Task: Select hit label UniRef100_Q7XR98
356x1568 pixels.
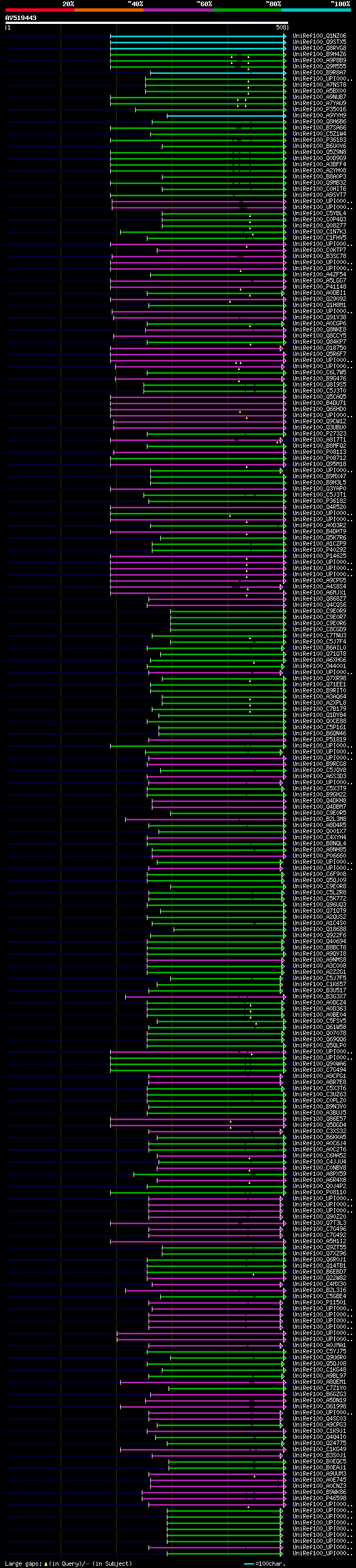Action: [x=319, y=678]
